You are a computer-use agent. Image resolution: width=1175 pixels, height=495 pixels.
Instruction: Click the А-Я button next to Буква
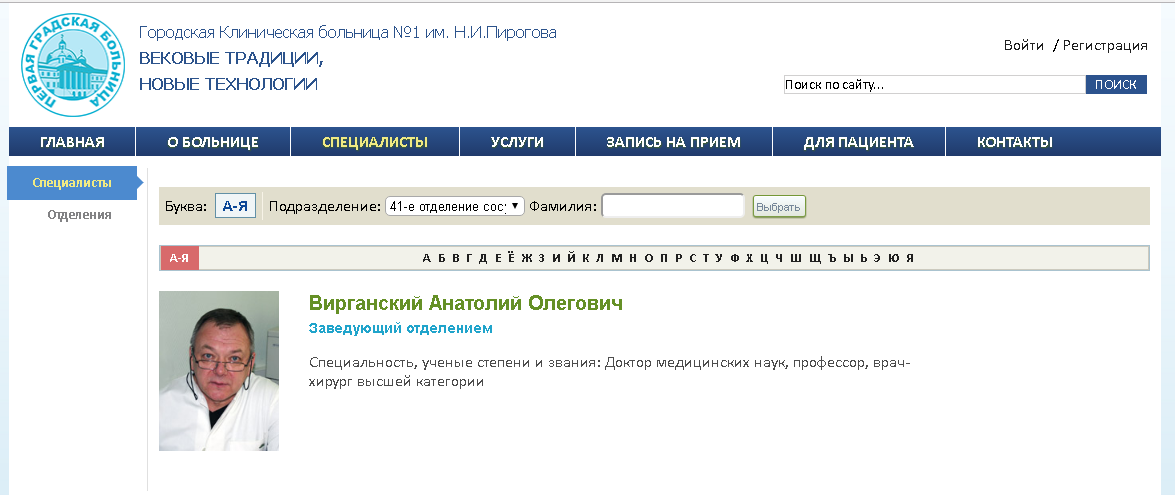(235, 206)
